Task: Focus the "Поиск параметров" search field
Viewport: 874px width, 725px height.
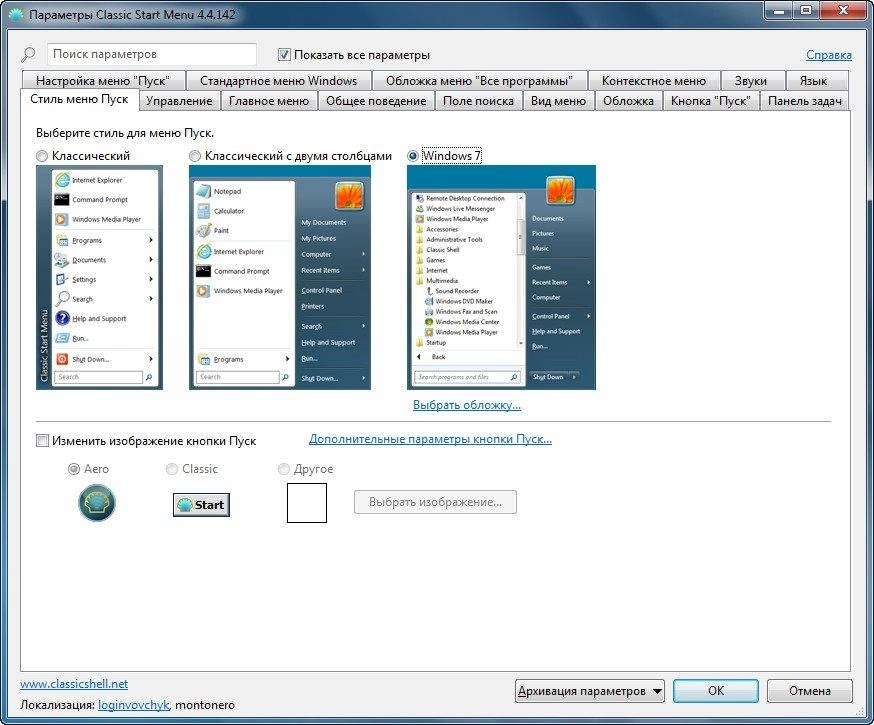Action: (152, 55)
